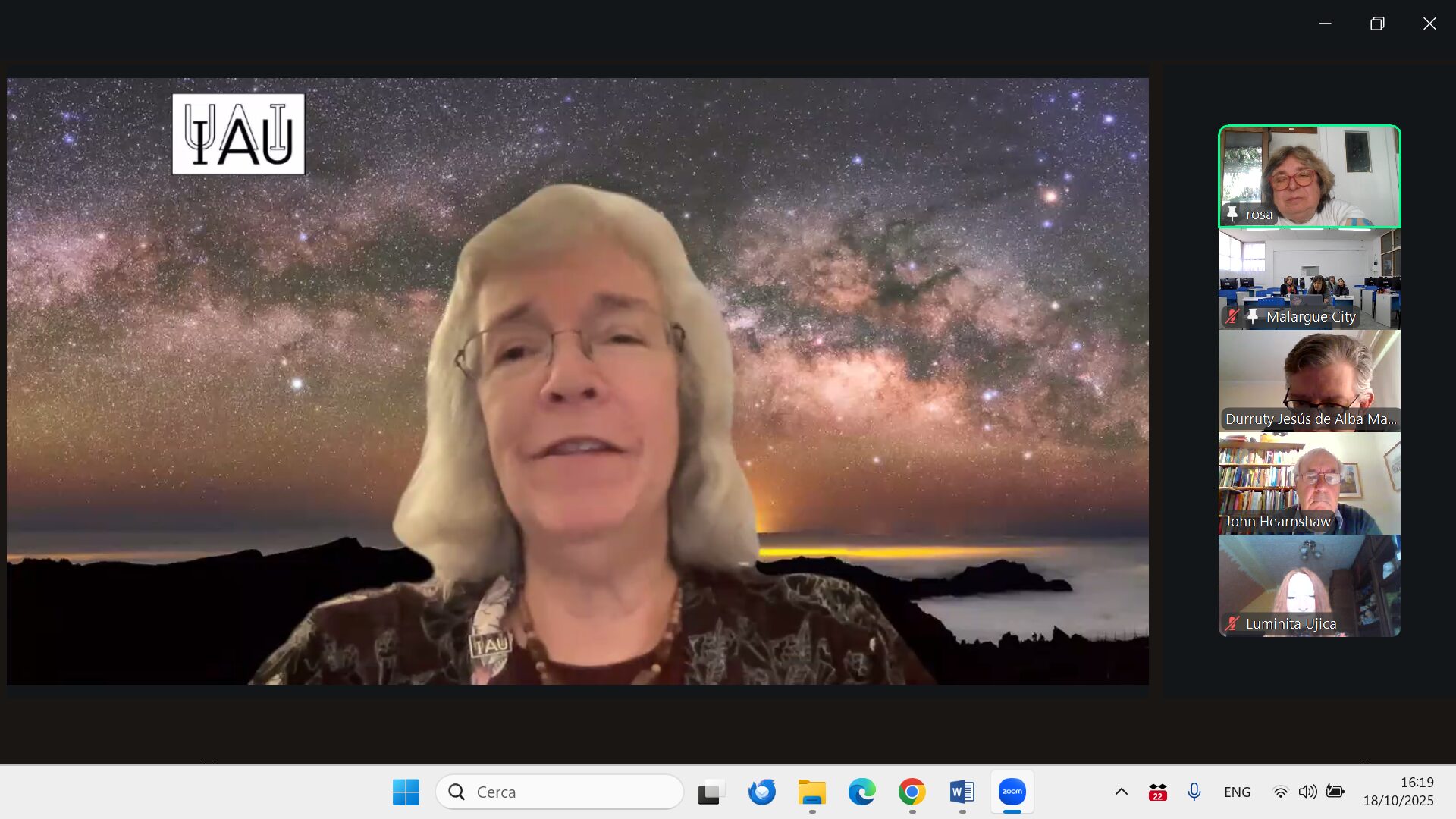Switch input language via ENG indicator
Image resolution: width=1456 pixels, height=819 pixels.
(1237, 792)
